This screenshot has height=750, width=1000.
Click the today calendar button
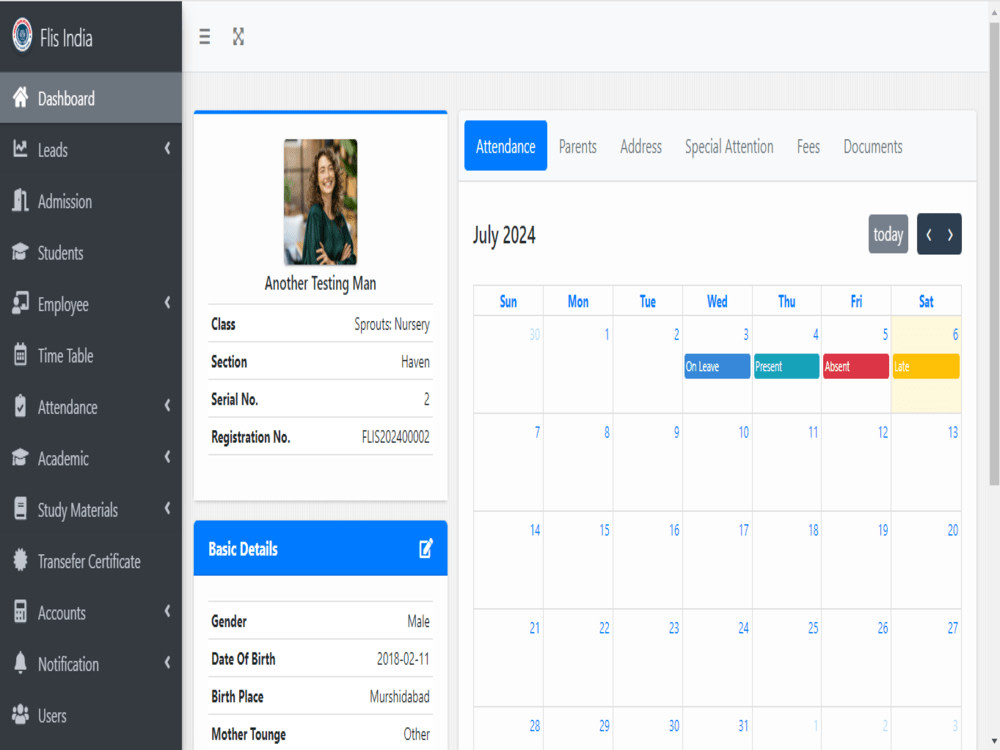click(888, 234)
